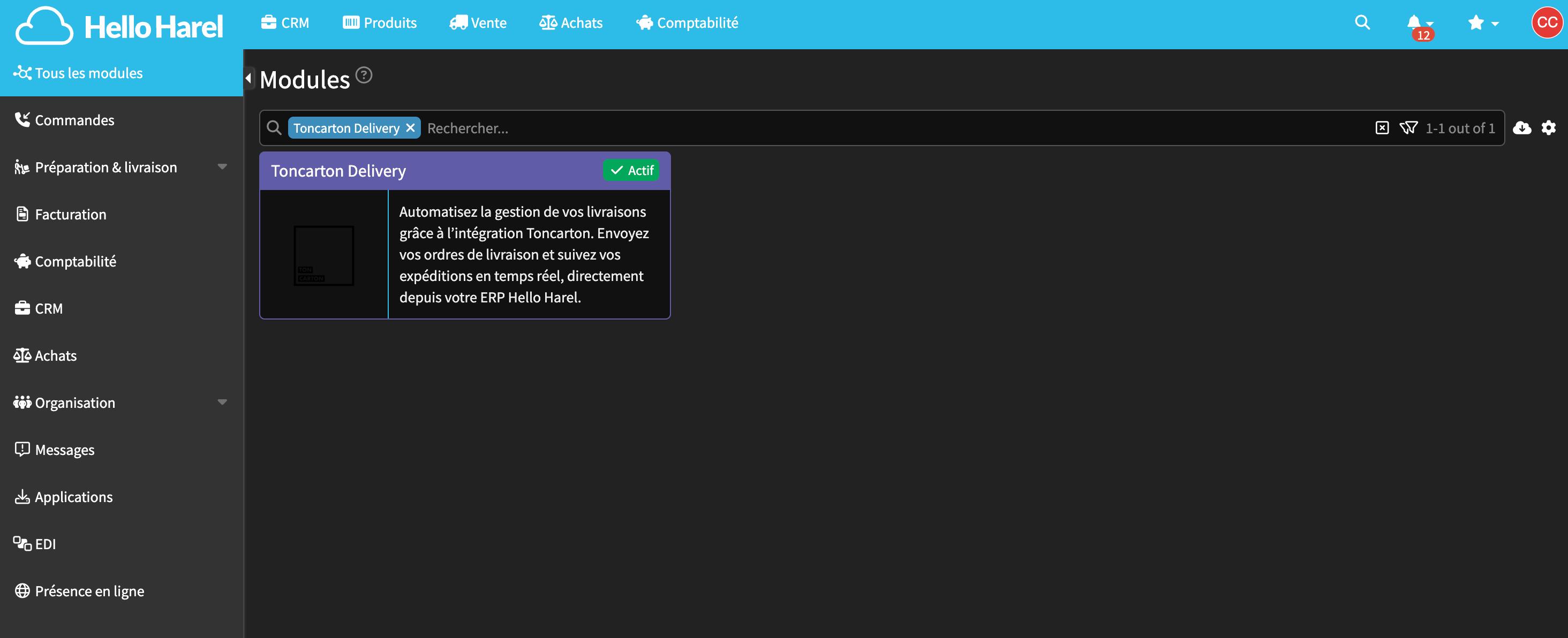The image size is (1568, 638).
Task: Open the global search magnifier icon
Action: point(1362,23)
